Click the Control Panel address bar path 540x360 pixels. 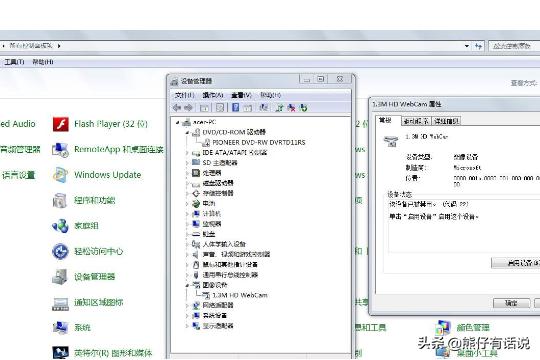coord(31,45)
